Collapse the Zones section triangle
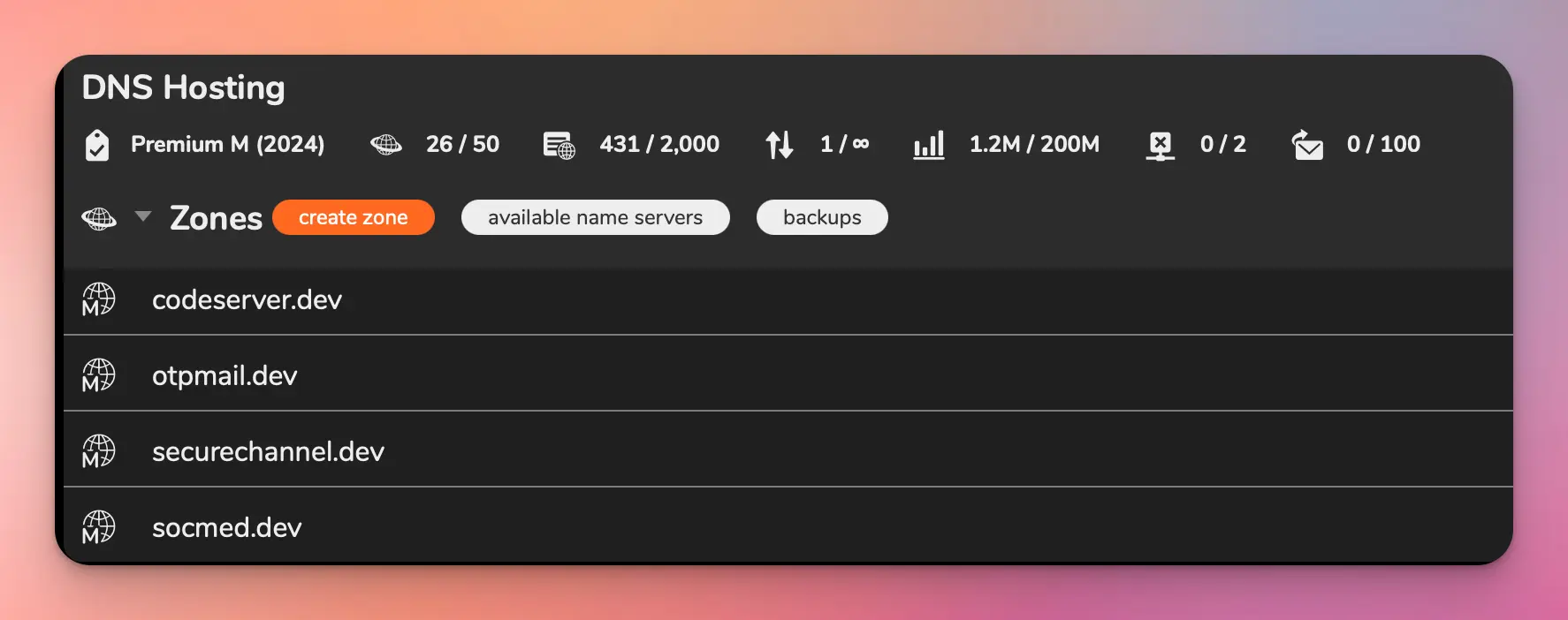Image resolution: width=1568 pixels, height=620 pixels. tap(143, 215)
